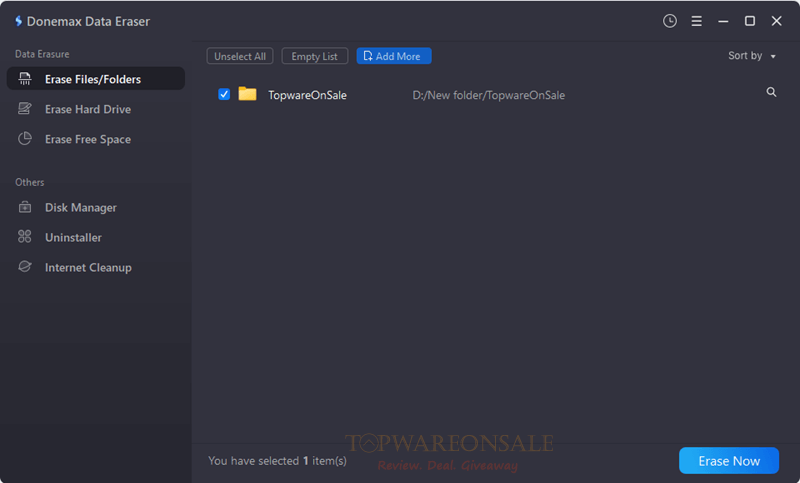Uncheck the TopwareOnSale folder checkbox
The width and height of the screenshot is (800, 483).
224,94
